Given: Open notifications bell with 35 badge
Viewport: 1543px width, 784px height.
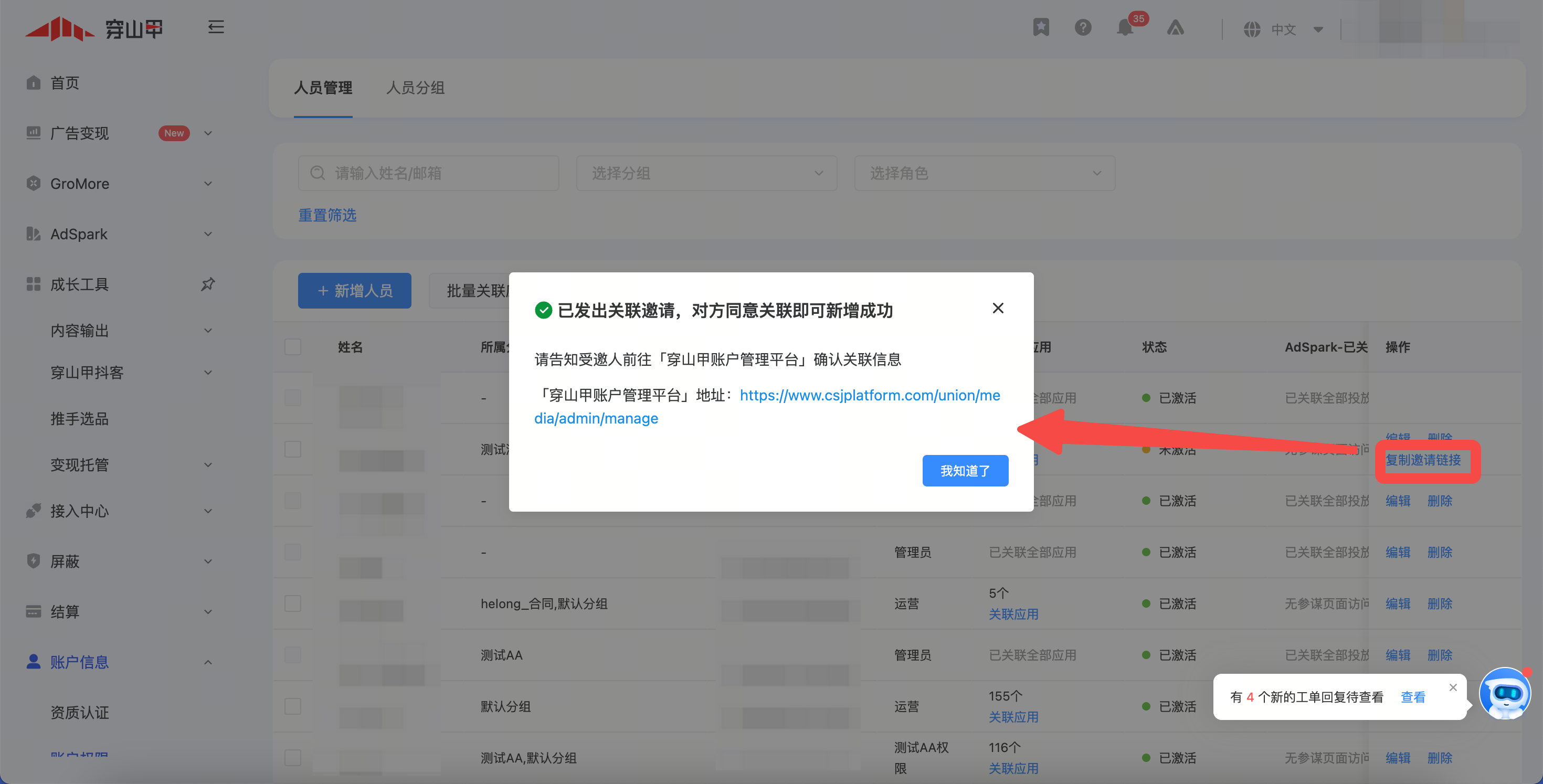Looking at the screenshot, I should pos(1126,28).
